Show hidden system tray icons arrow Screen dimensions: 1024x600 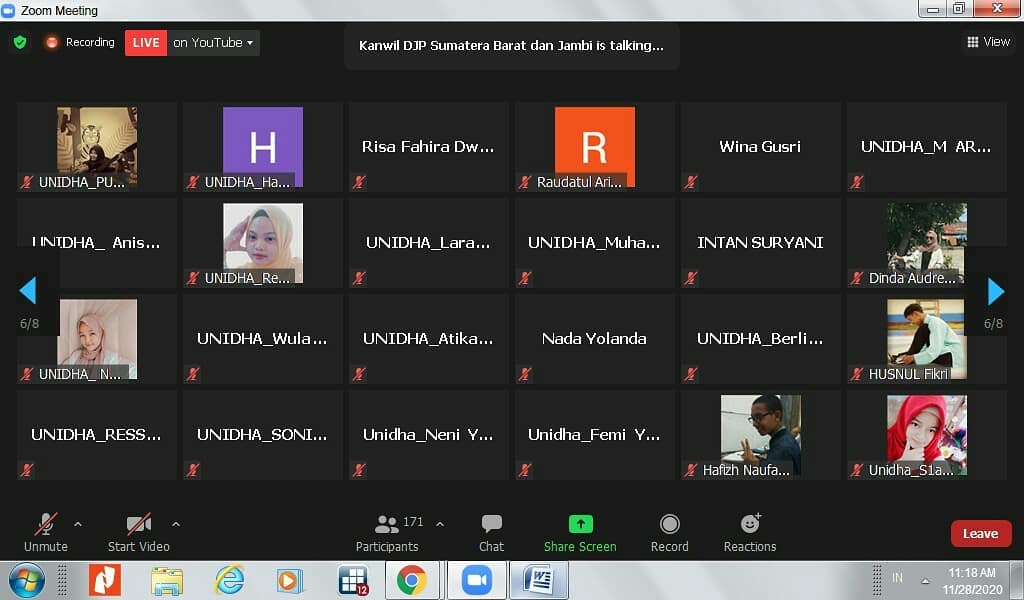click(x=925, y=580)
